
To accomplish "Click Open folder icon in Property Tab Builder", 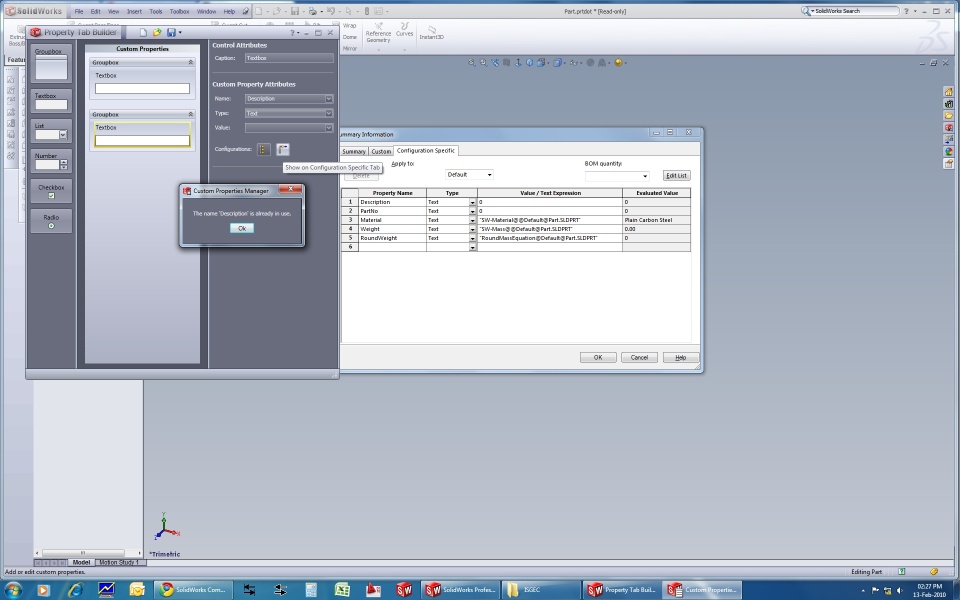I will pyautogui.click(x=157, y=32).
